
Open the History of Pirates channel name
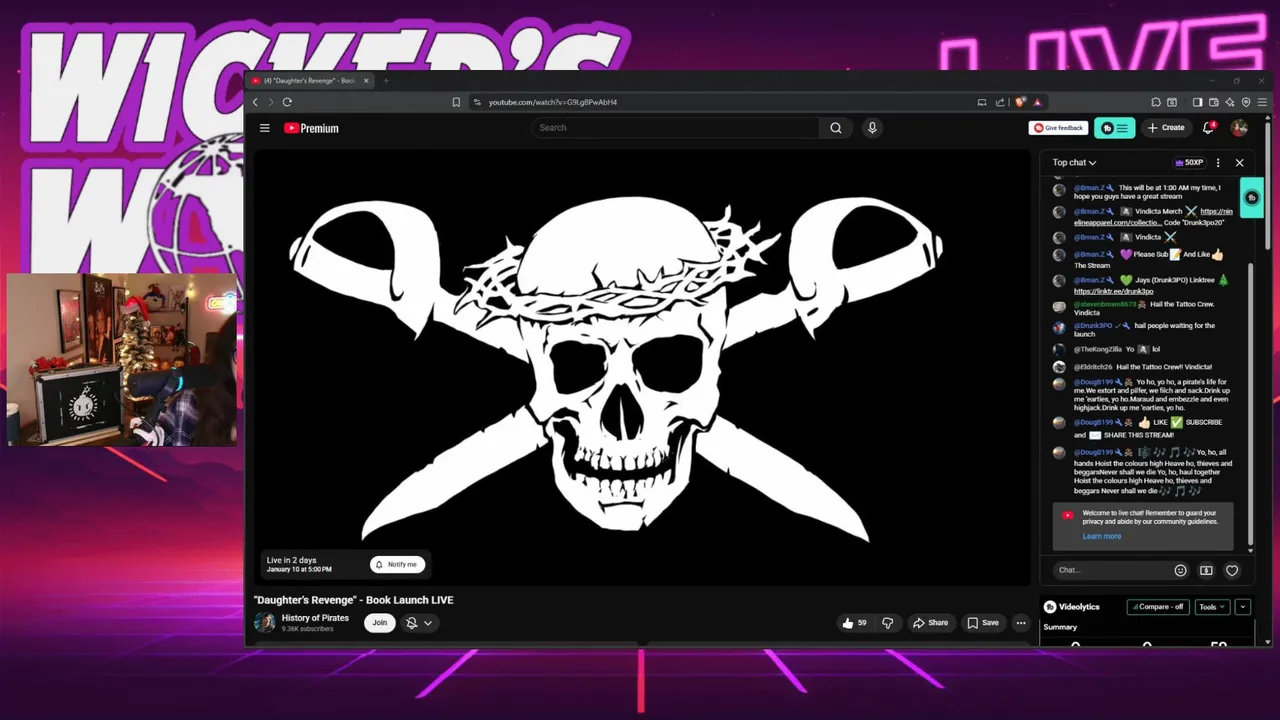click(x=315, y=618)
